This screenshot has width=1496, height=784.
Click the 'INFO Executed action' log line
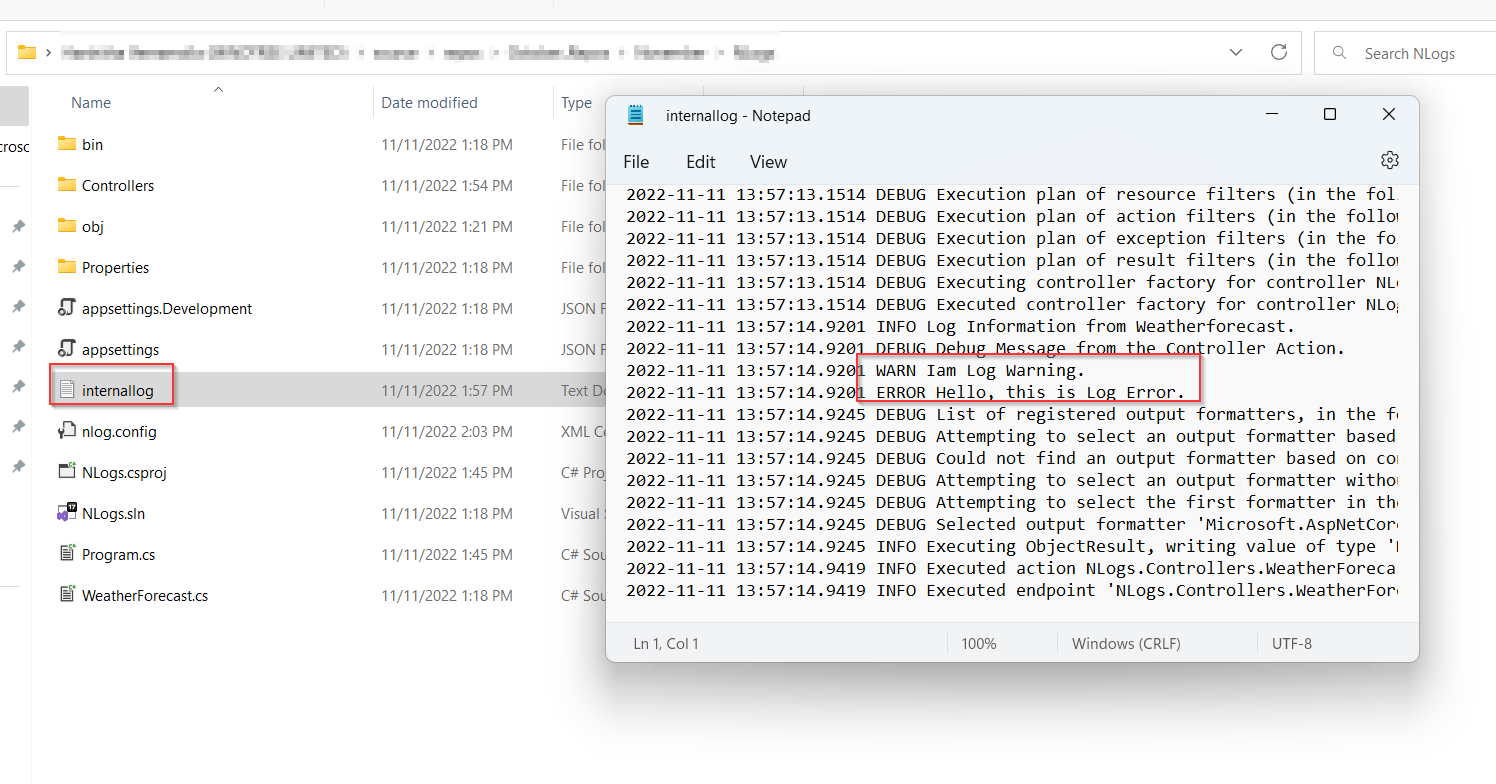[x=1011, y=569]
